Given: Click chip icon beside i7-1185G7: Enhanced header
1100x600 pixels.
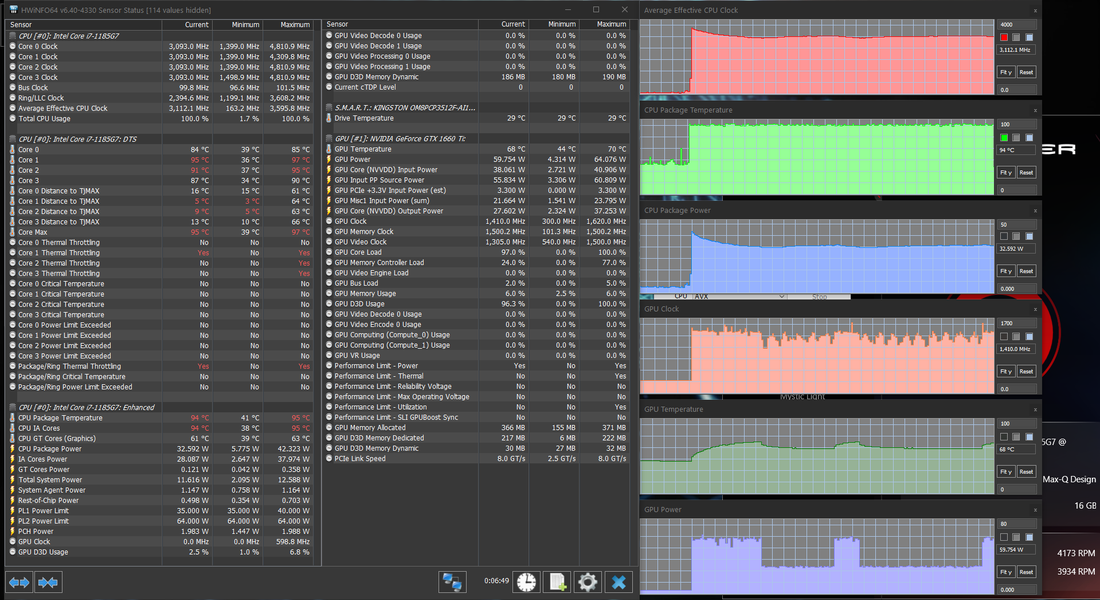Looking at the screenshot, I should (x=13, y=407).
